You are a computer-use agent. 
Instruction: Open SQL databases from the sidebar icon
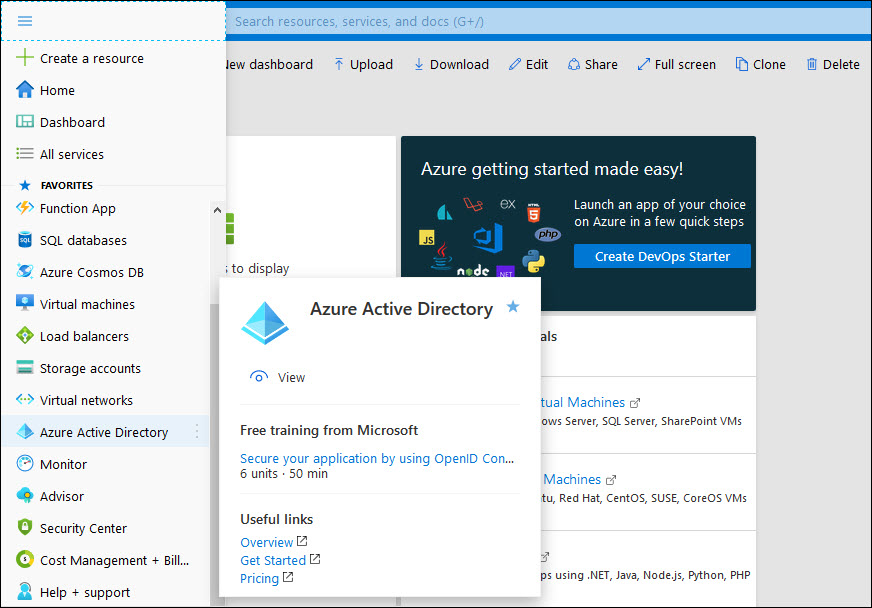22,240
